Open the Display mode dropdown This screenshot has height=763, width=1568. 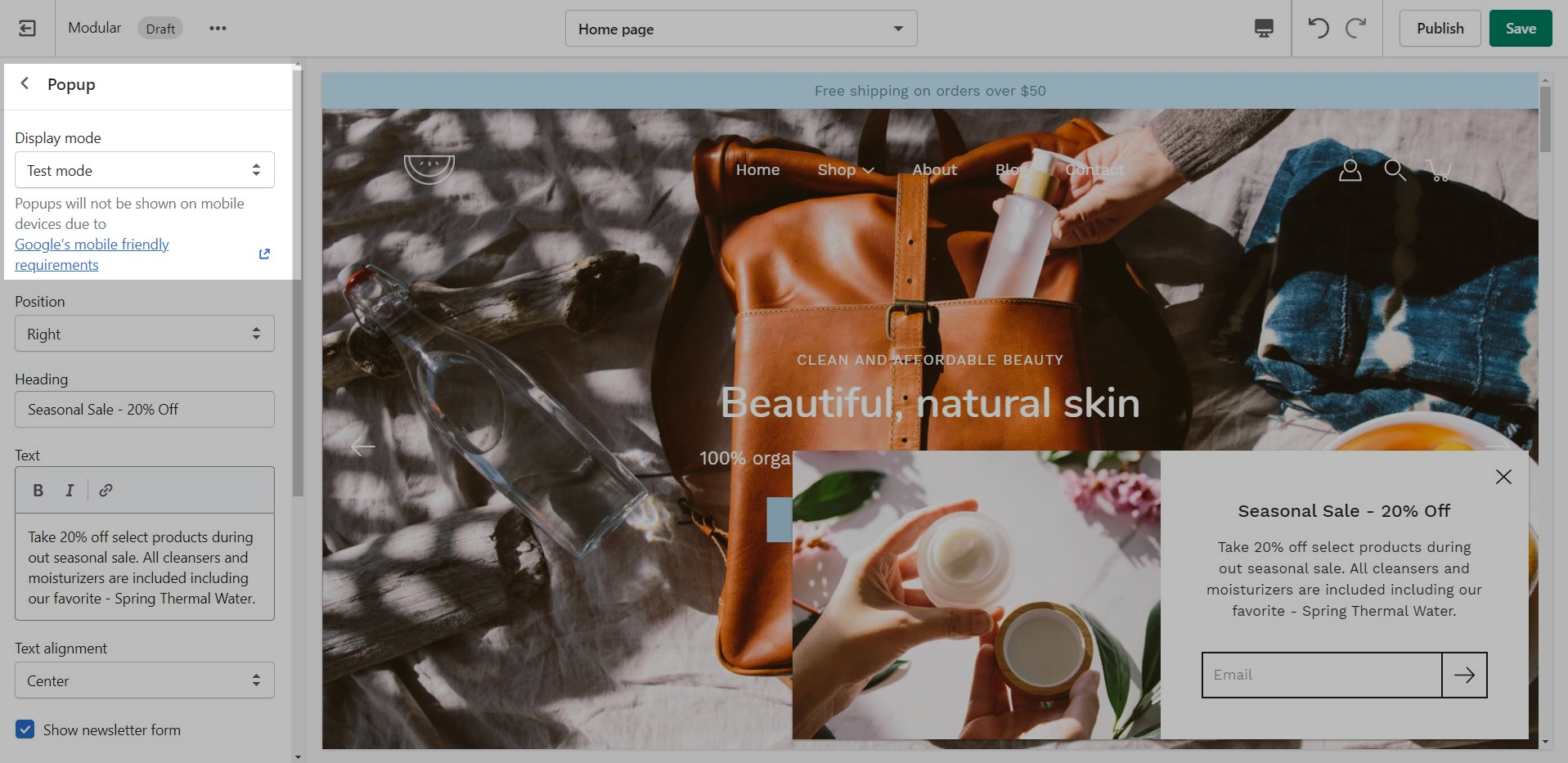(145, 170)
